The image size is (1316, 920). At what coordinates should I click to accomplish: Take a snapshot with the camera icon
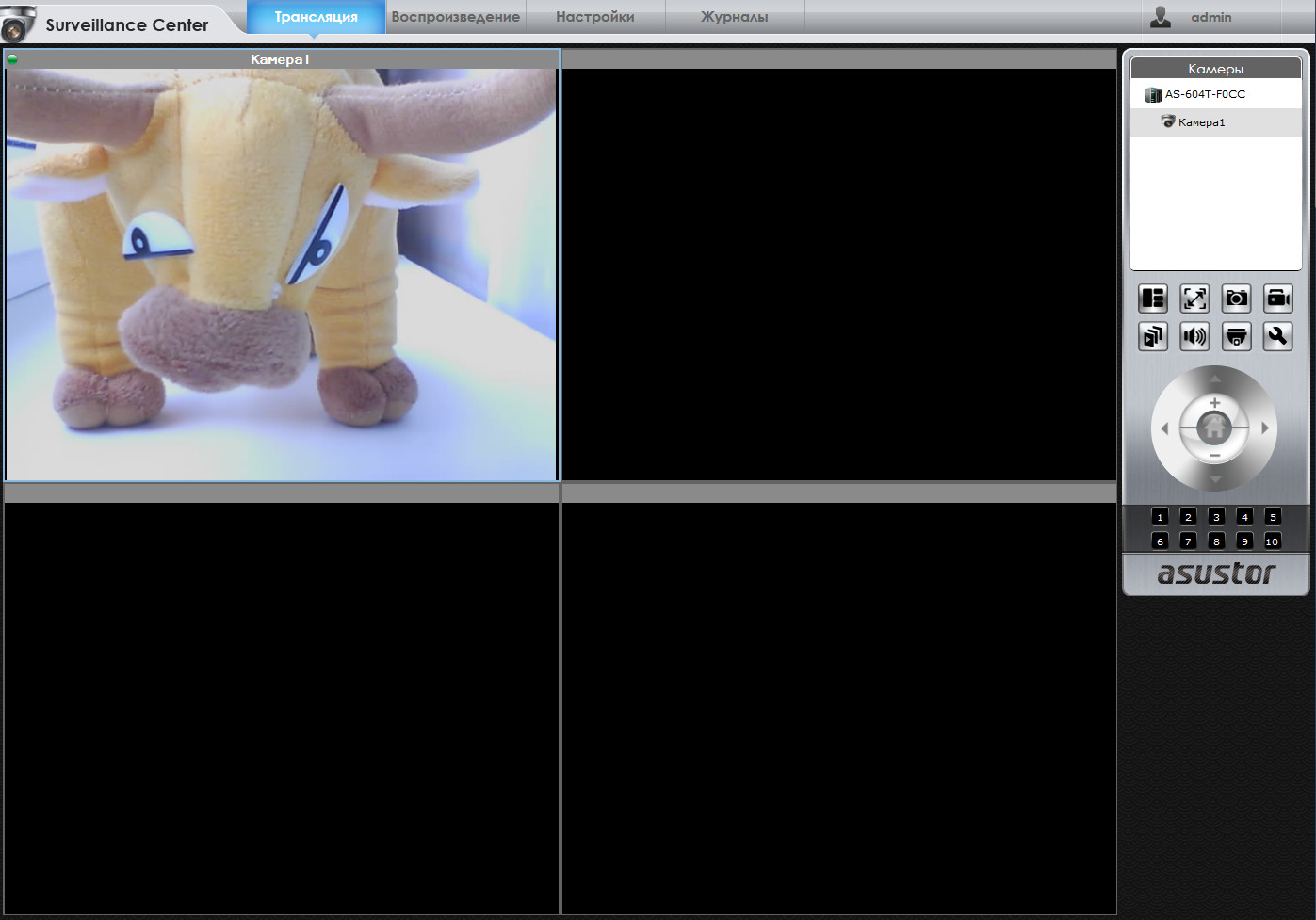point(1236,299)
